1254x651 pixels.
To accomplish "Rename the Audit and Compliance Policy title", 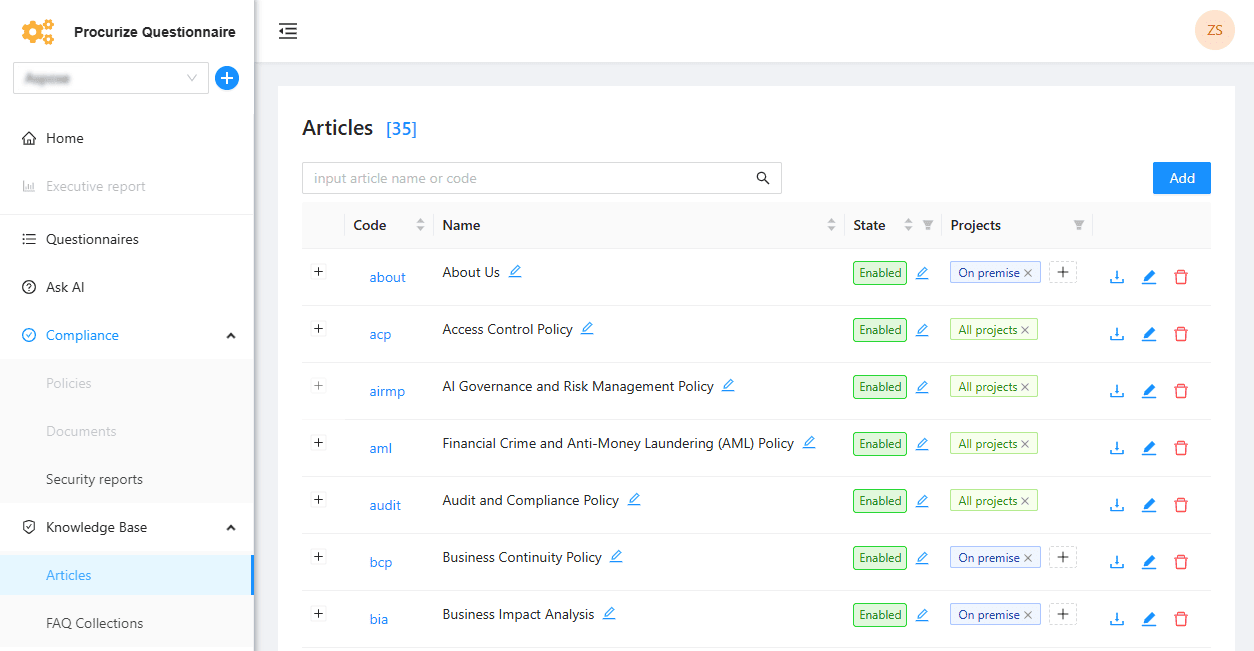I will [x=634, y=498].
